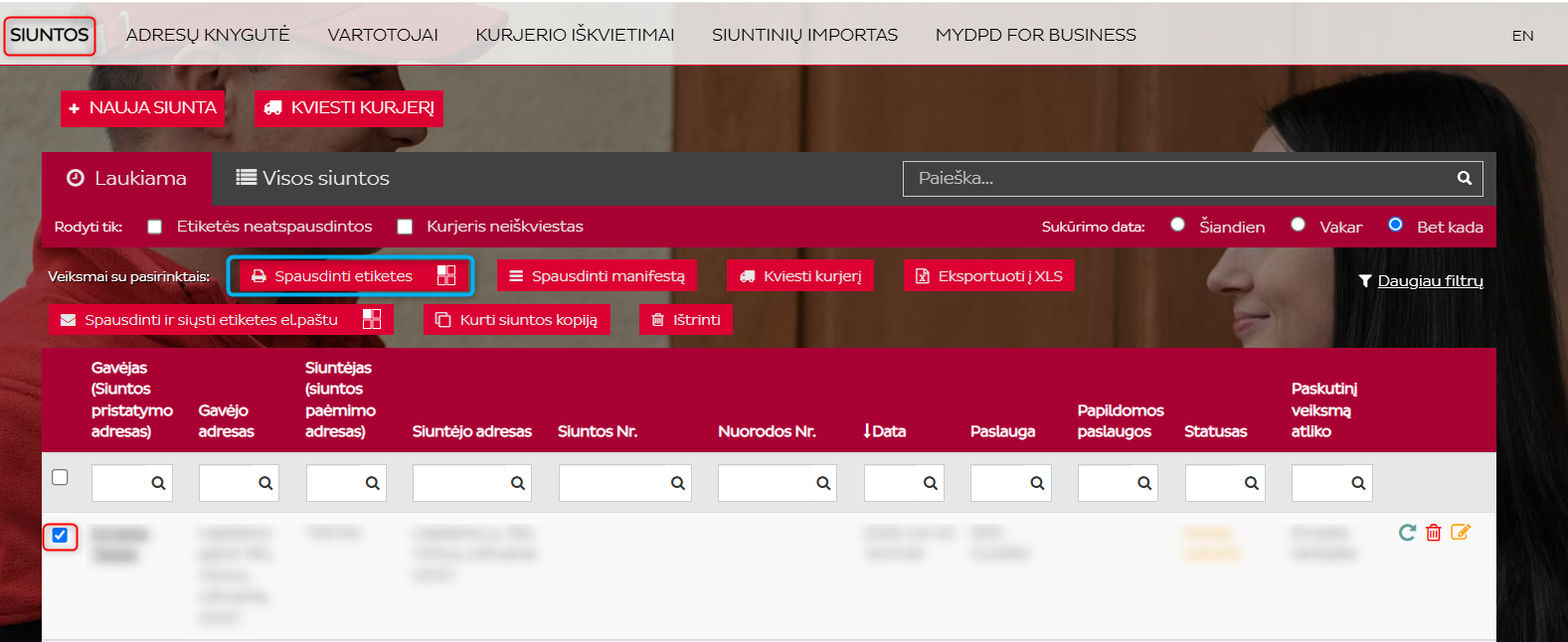Open the Daugiau filtrų link

1430,281
